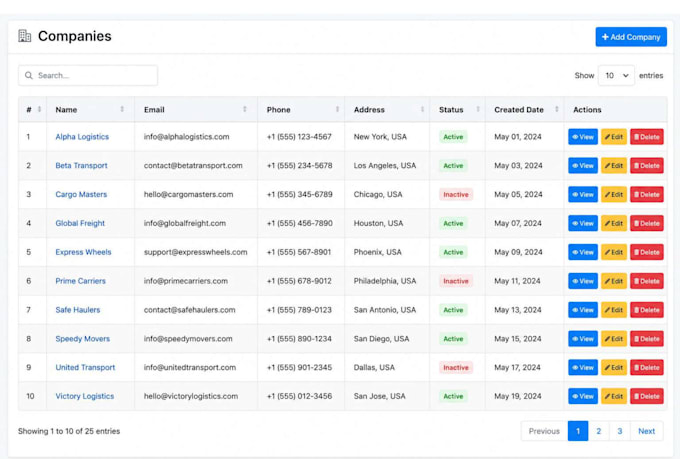Edit Safe Haulers entry
This screenshot has height=459, width=680.
(614, 310)
